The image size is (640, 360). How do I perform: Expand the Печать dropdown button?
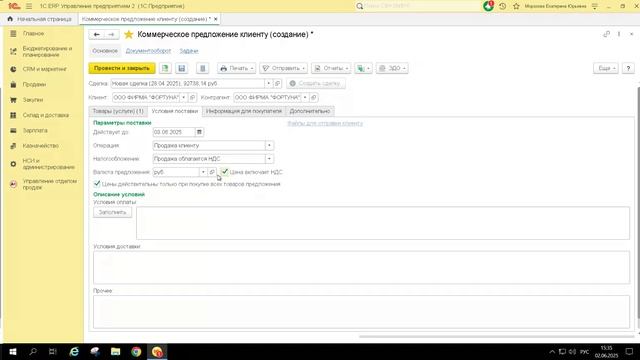236,68
